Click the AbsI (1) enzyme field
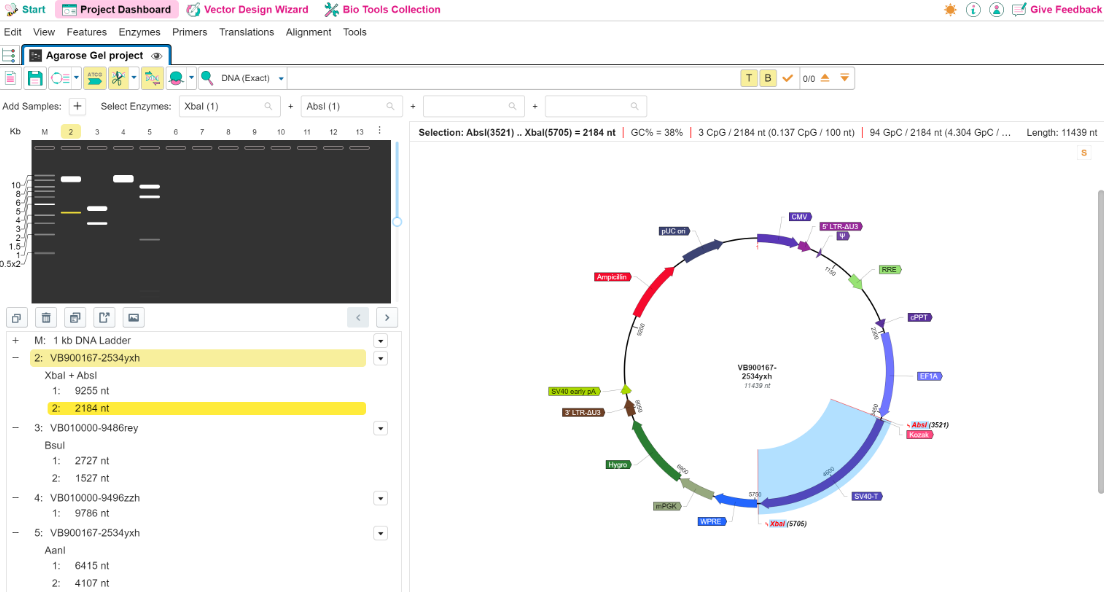 coord(351,106)
